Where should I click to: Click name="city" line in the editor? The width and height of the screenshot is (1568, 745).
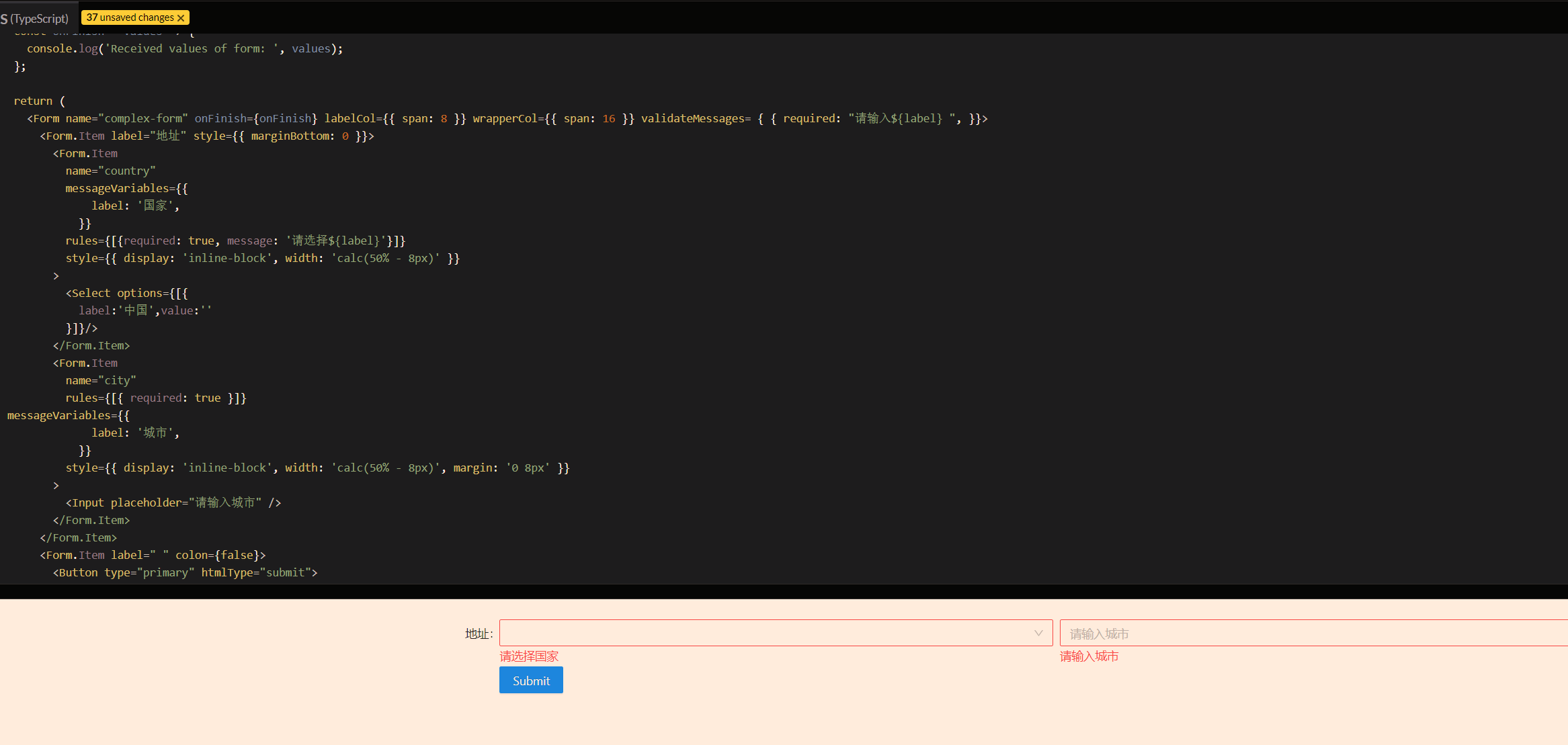coord(101,380)
